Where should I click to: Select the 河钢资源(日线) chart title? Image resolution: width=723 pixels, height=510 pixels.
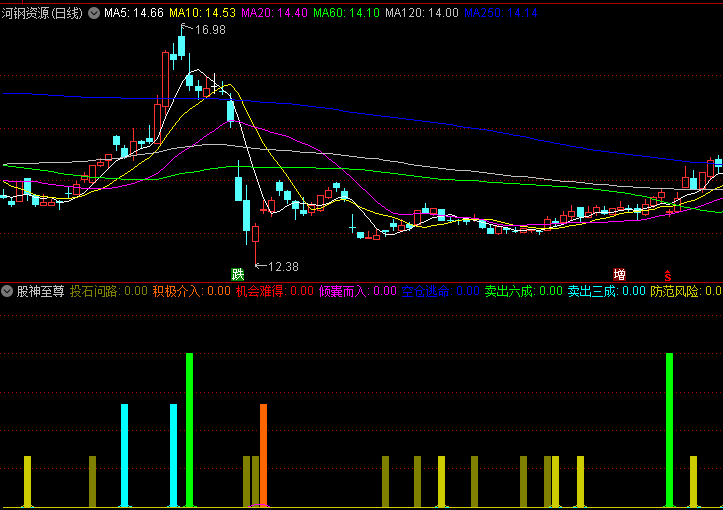click(x=42, y=13)
